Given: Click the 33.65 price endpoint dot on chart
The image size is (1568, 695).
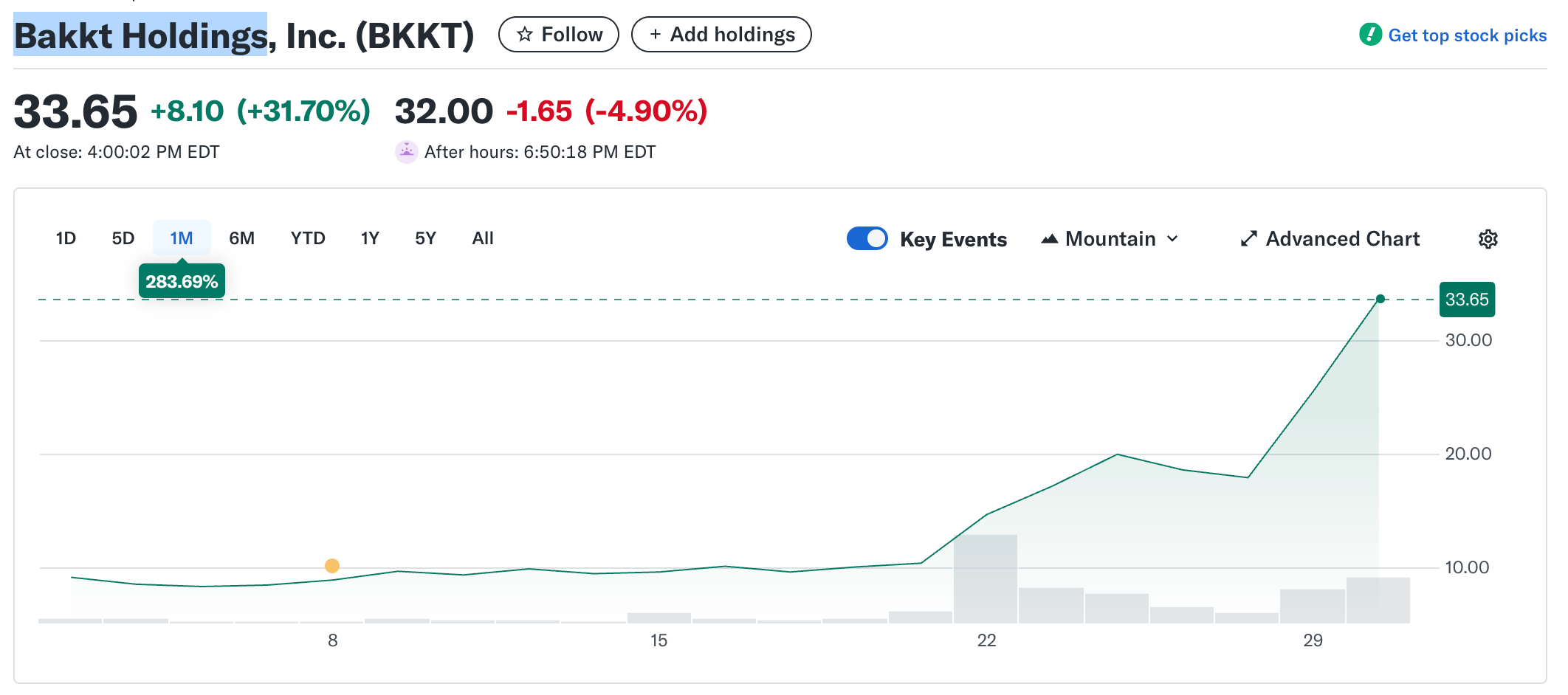Looking at the screenshot, I should click(x=1380, y=299).
